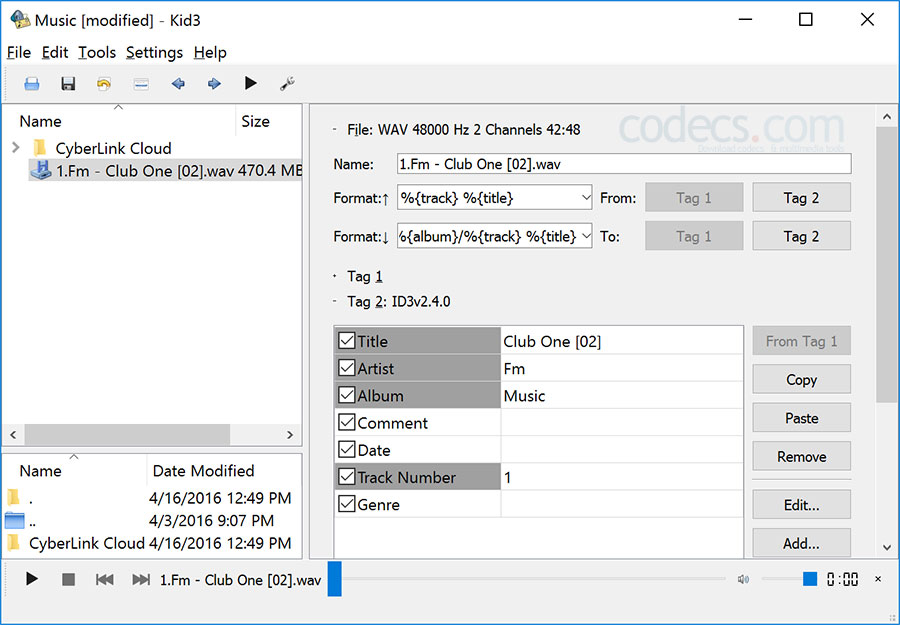
Task: Go to previous file with left arrow icon
Action: pos(178,84)
